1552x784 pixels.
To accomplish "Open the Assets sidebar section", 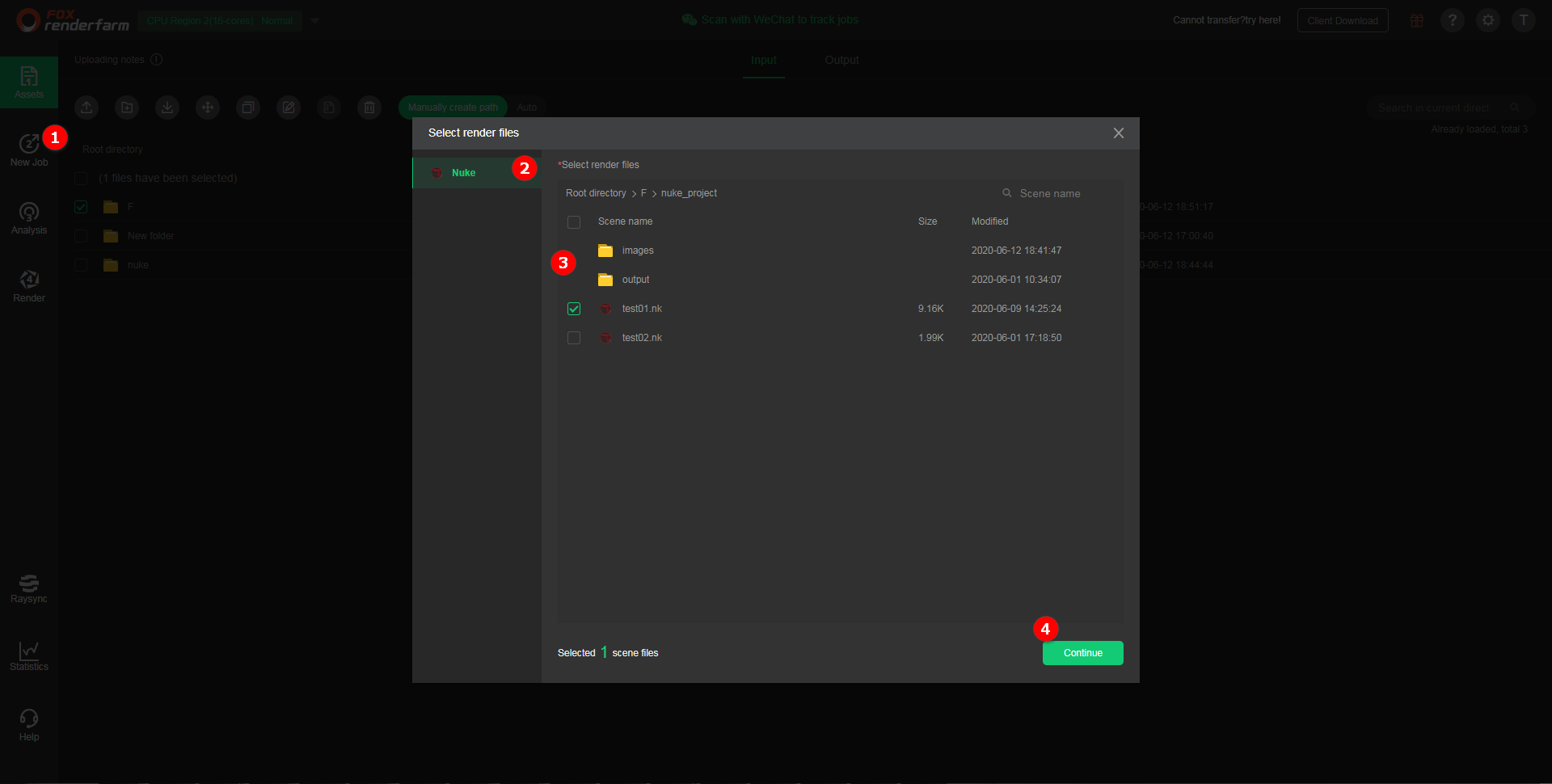I will [29, 82].
